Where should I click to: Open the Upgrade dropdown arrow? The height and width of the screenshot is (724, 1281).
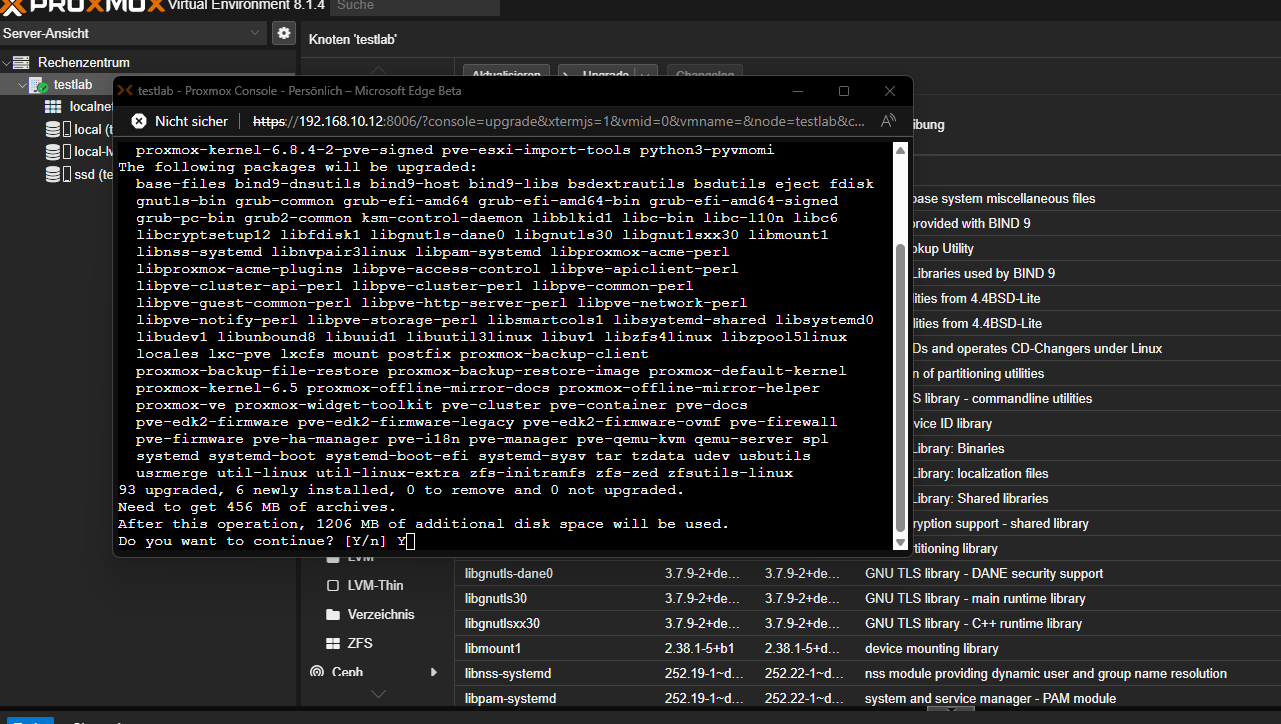coord(647,75)
